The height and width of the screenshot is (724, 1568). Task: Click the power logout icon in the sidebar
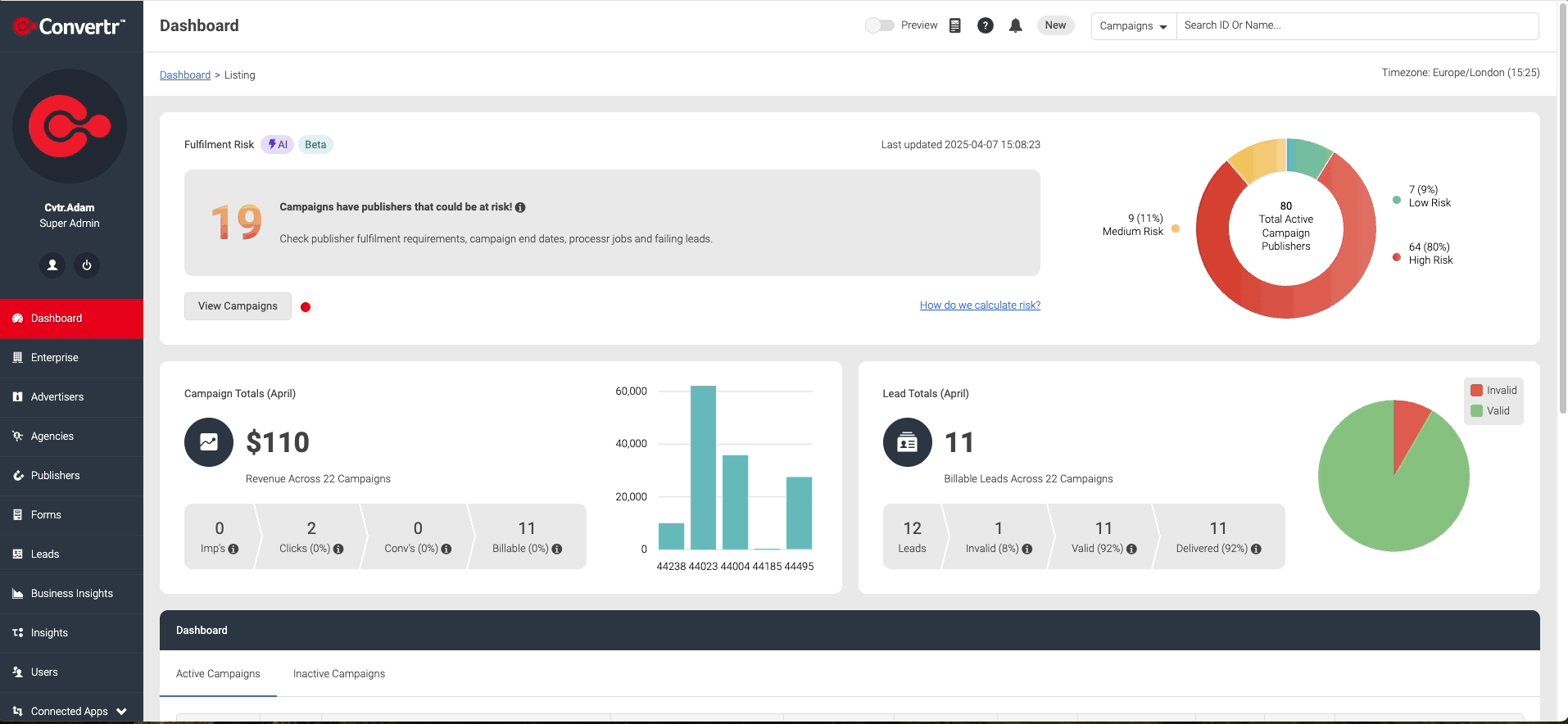[x=87, y=265]
